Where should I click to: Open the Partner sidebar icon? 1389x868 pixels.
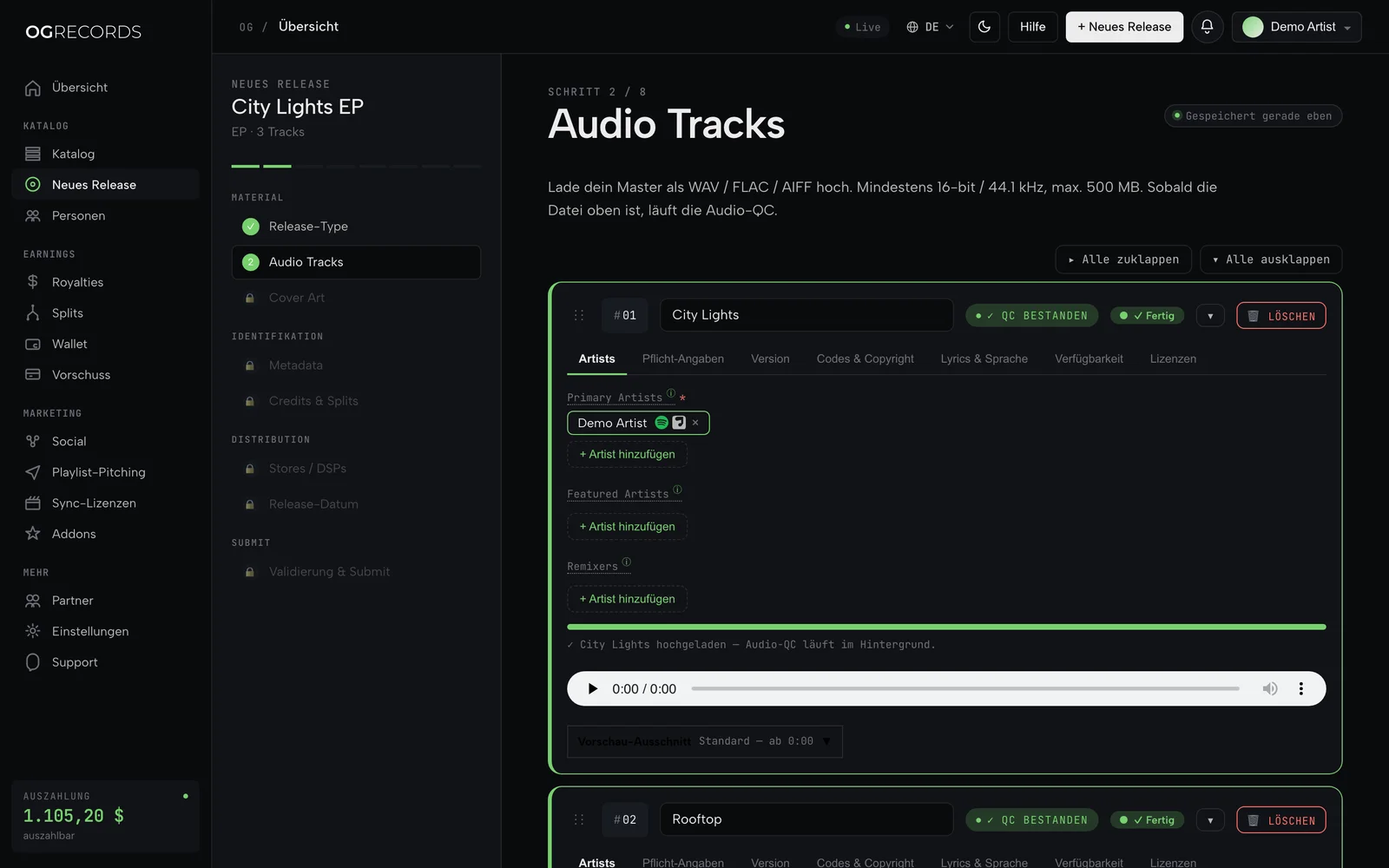click(33, 601)
